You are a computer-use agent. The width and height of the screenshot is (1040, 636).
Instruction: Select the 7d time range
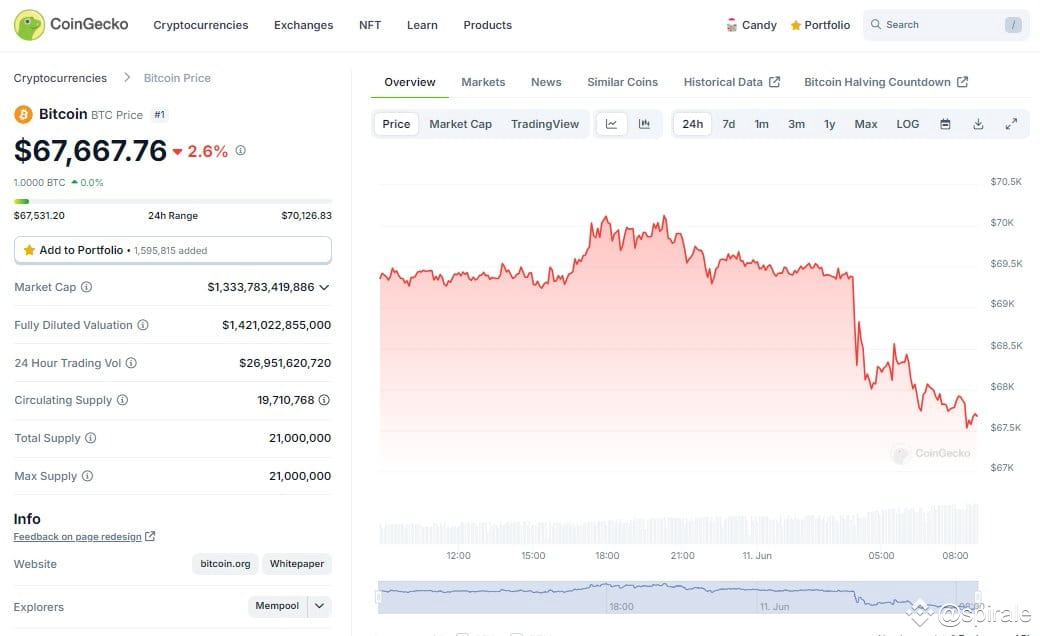tap(728, 124)
